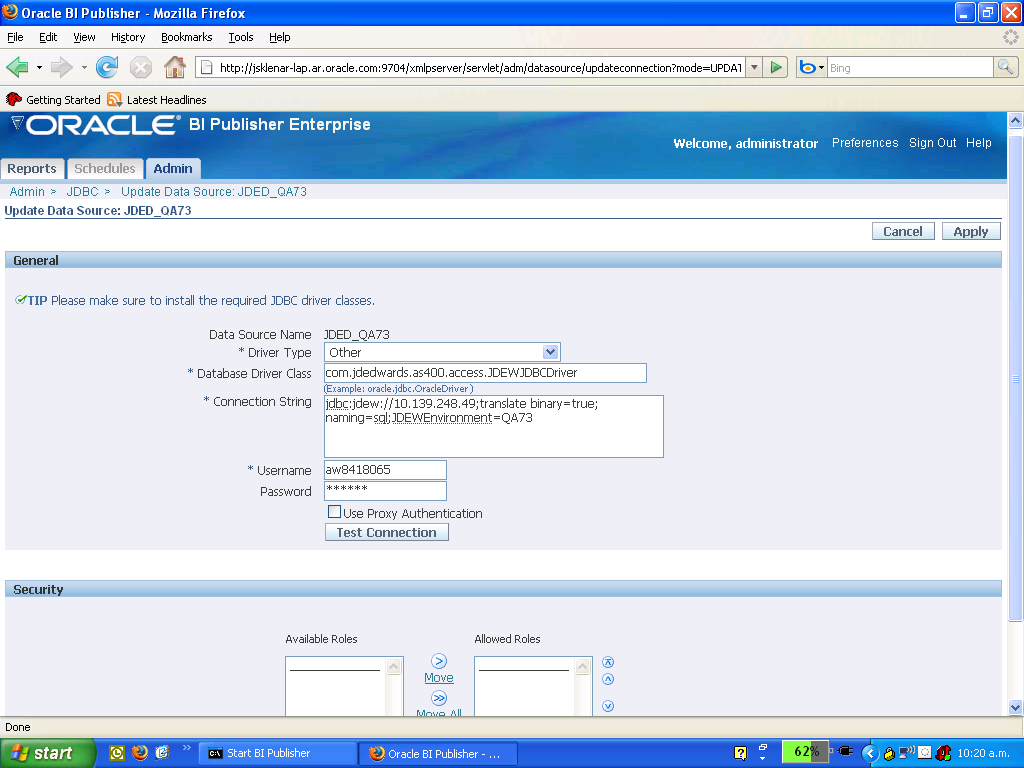Open the Edit menu

48,37
